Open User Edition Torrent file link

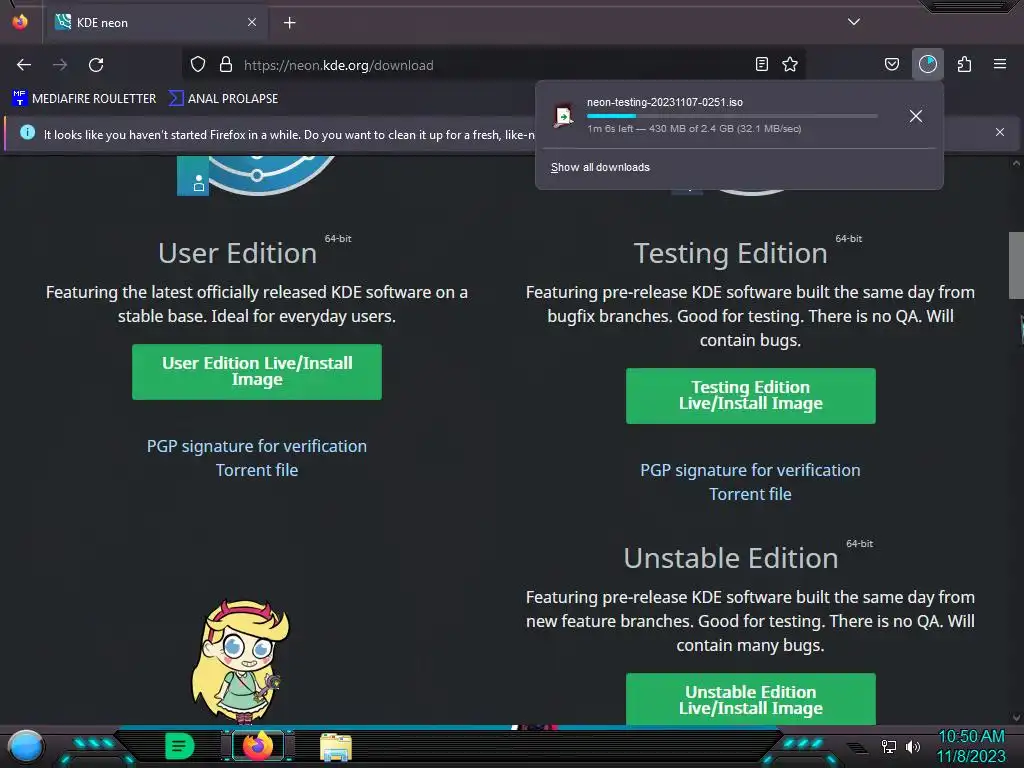click(x=257, y=470)
